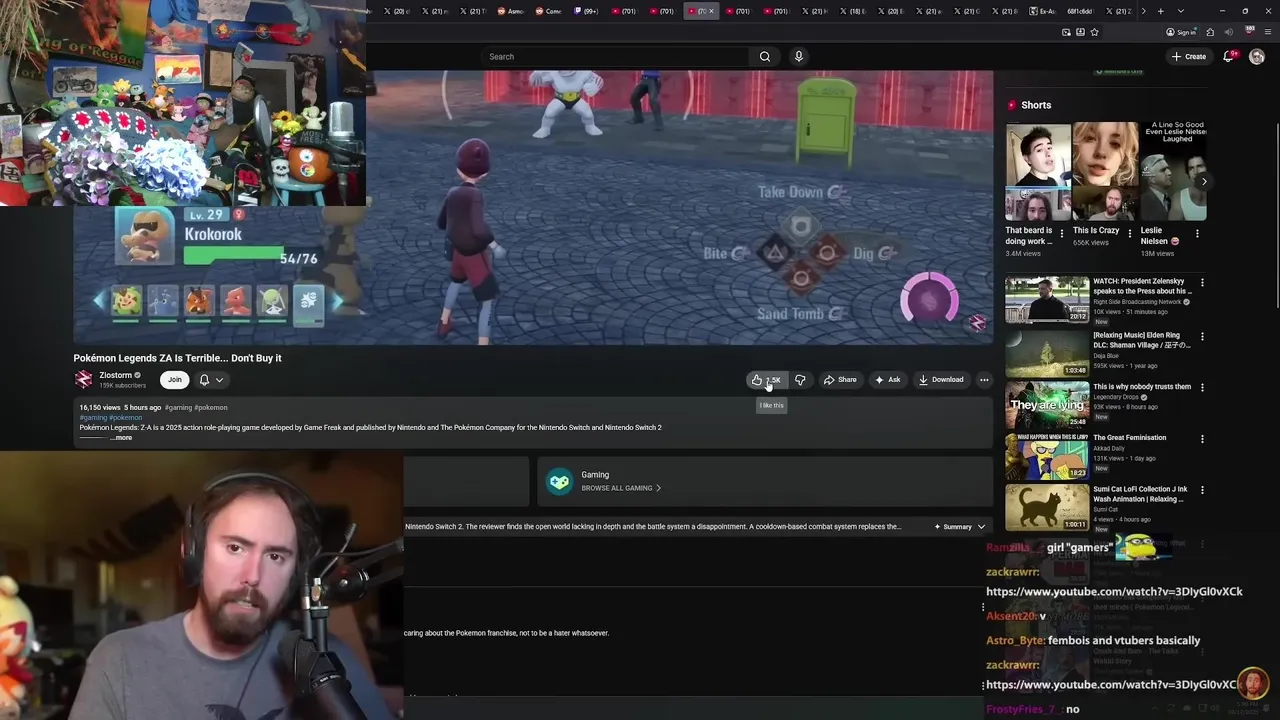Open the Gaming category icon
This screenshot has width=1280, height=720.
click(559, 482)
